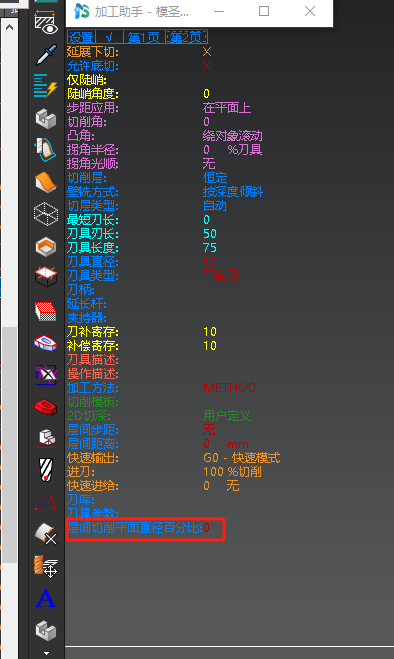Click the 补偿寄存 value 10

(x=210, y=345)
